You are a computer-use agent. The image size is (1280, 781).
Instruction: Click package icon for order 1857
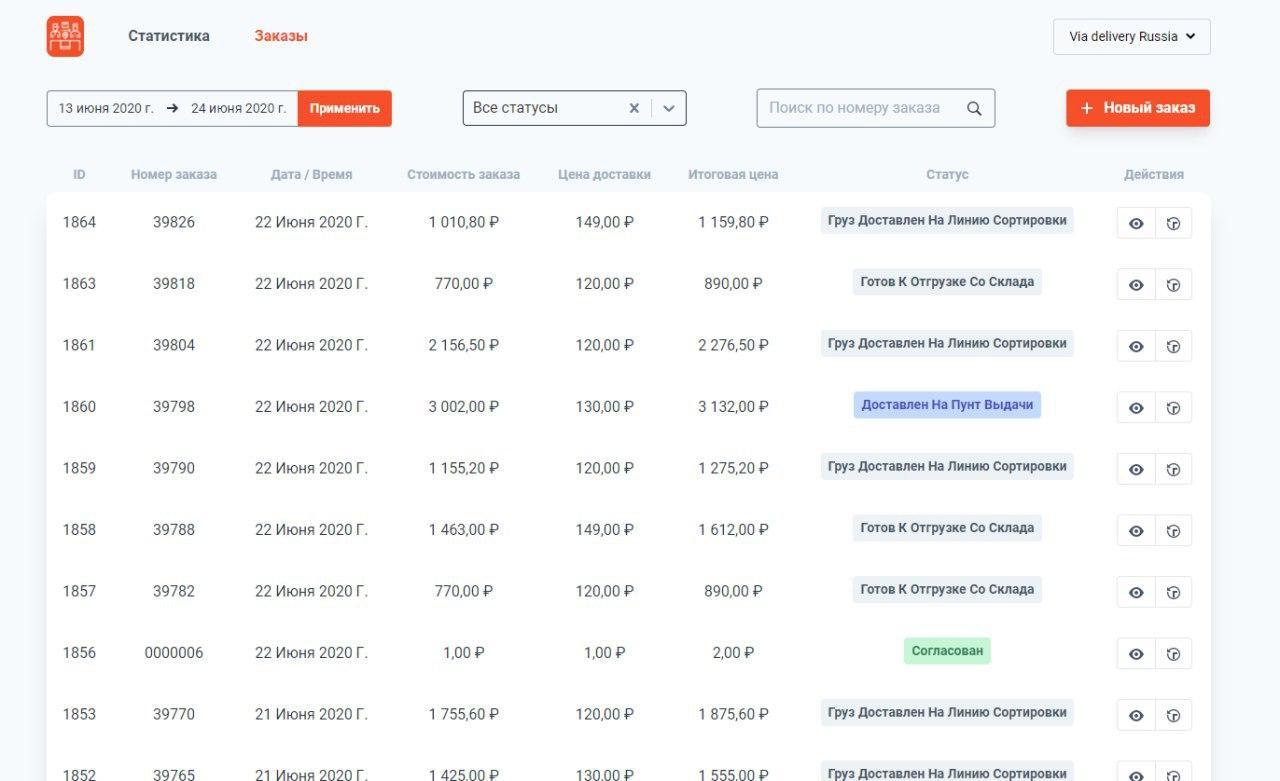click(x=1174, y=592)
